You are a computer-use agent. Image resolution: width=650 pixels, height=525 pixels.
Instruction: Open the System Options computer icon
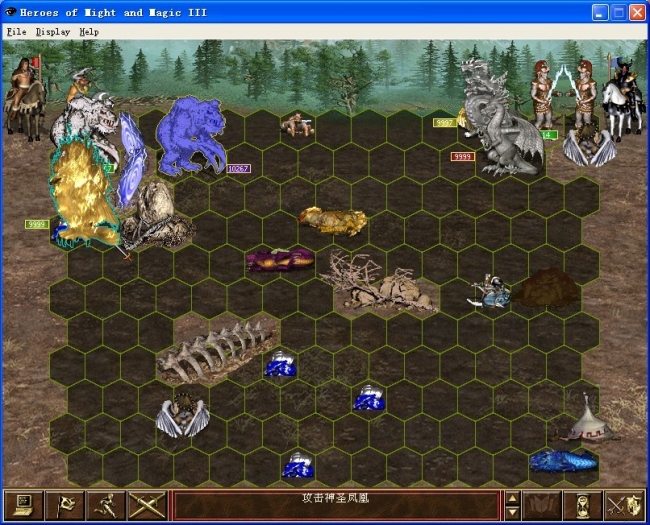click(23, 506)
